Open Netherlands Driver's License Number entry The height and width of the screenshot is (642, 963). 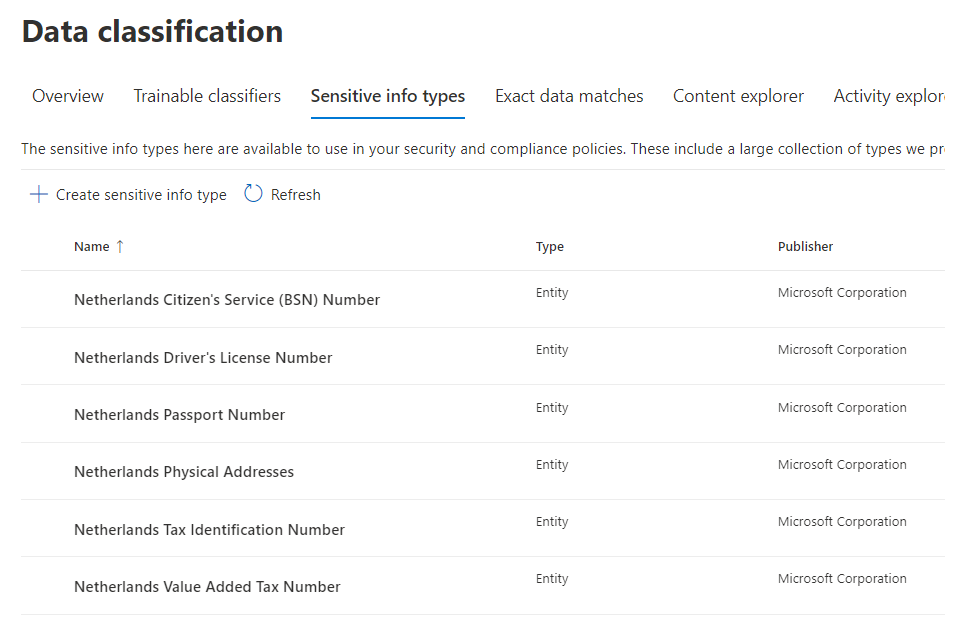tap(203, 358)
